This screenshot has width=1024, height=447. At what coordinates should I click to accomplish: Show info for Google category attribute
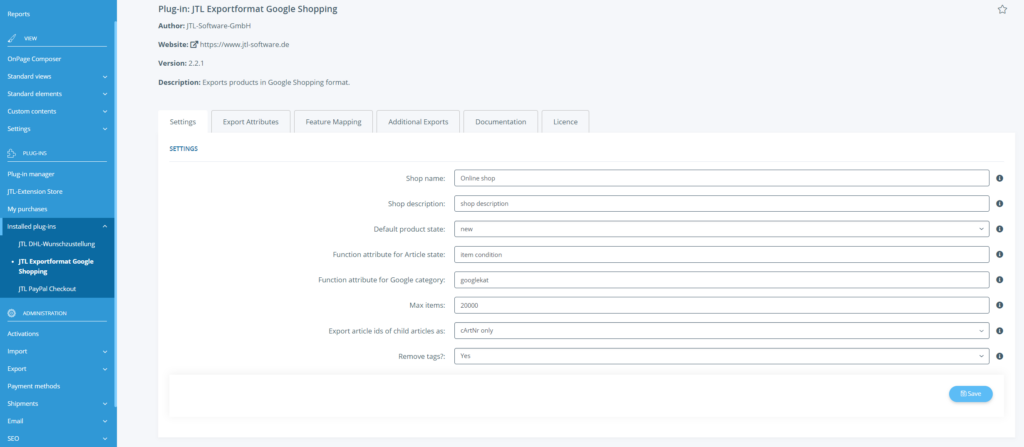[999, 280]
